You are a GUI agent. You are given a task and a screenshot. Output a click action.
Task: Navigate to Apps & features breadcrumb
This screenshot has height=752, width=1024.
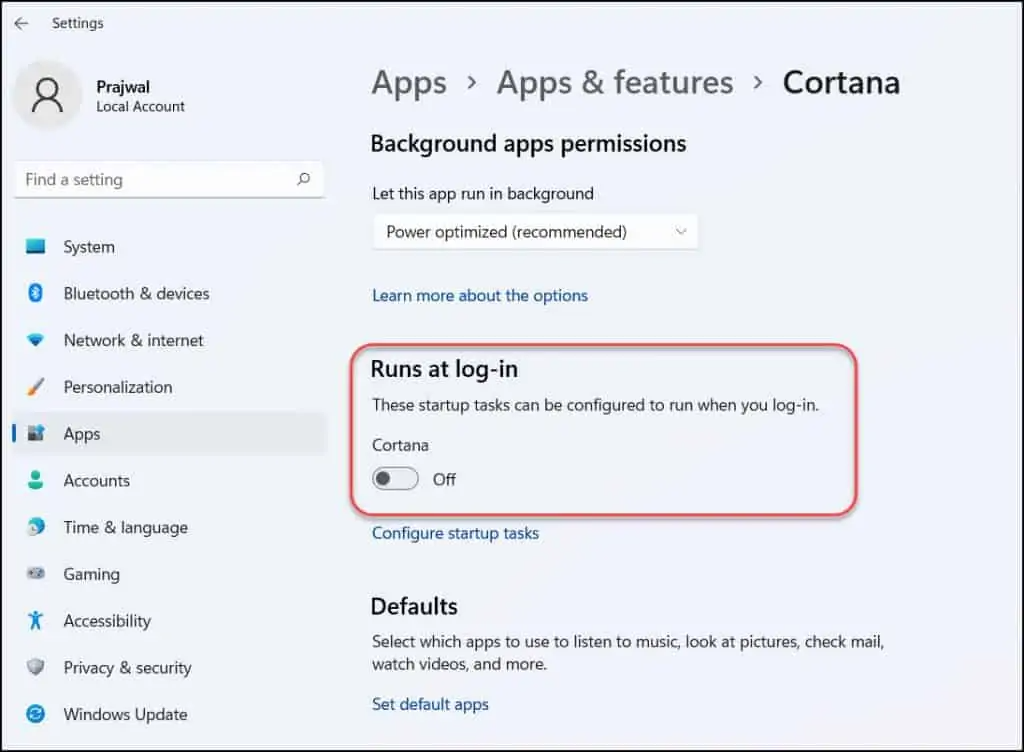[615, 83]
